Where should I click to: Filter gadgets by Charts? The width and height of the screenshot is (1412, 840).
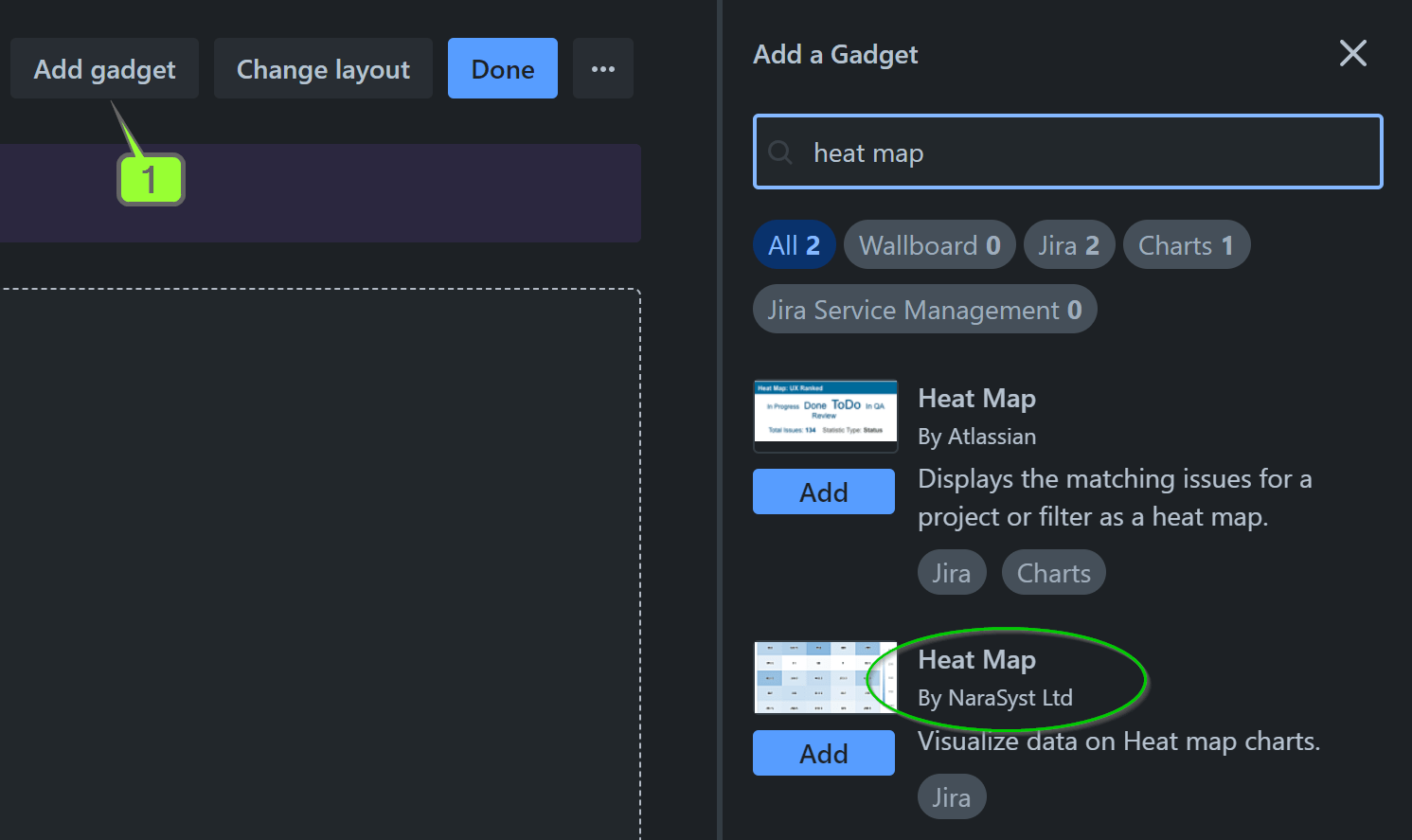point(1186,244)
